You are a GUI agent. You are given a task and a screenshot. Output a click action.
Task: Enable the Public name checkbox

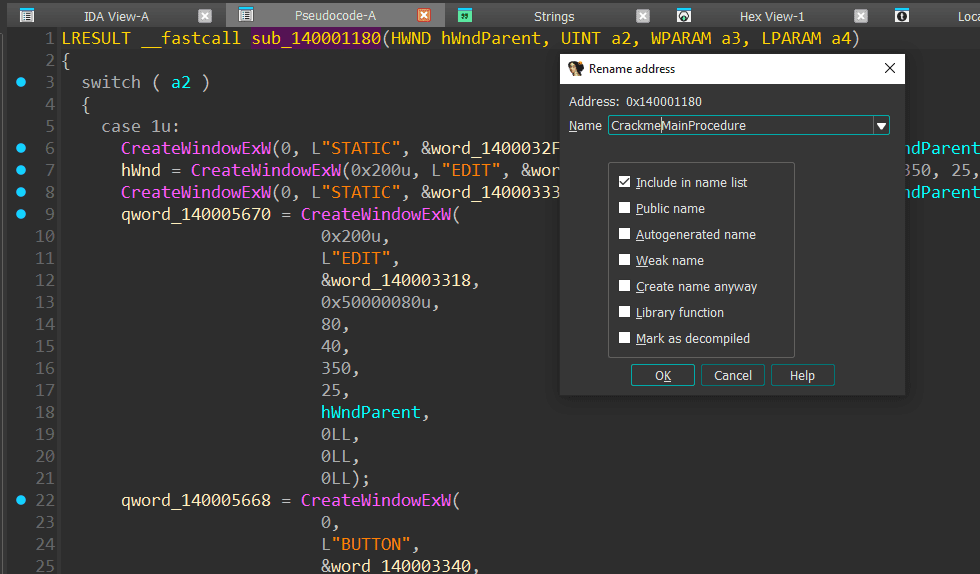(x=625, y=209)
